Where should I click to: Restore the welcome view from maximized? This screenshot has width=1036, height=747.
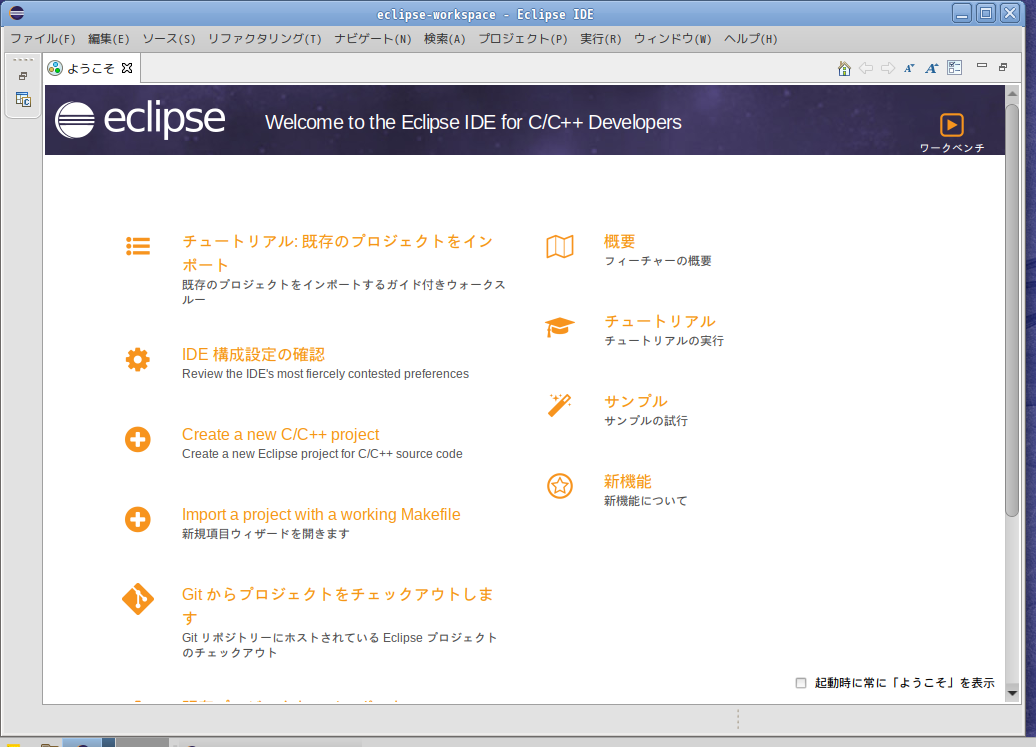[1003, 67]
